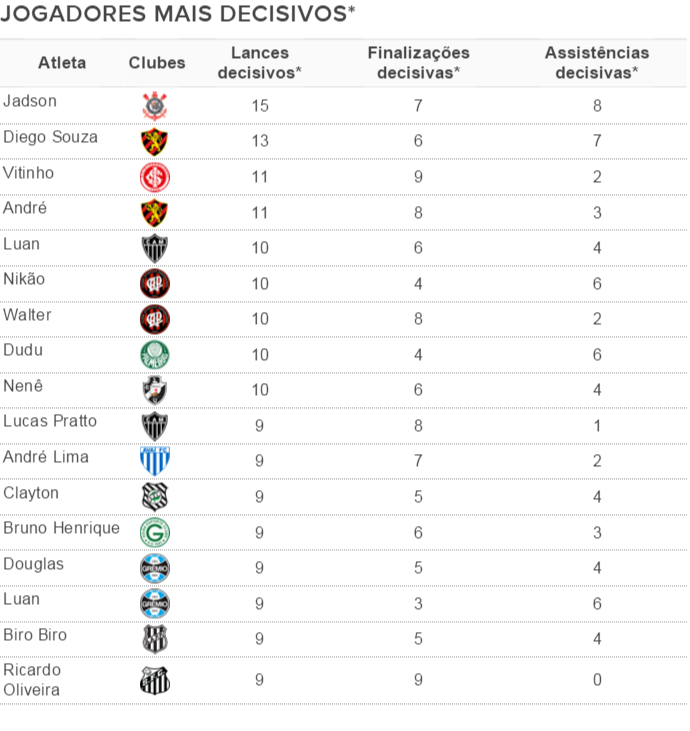Click the Corinthians crest beside Jadson
The height and width of the screenshot is (731, 690).
[154, 106]
